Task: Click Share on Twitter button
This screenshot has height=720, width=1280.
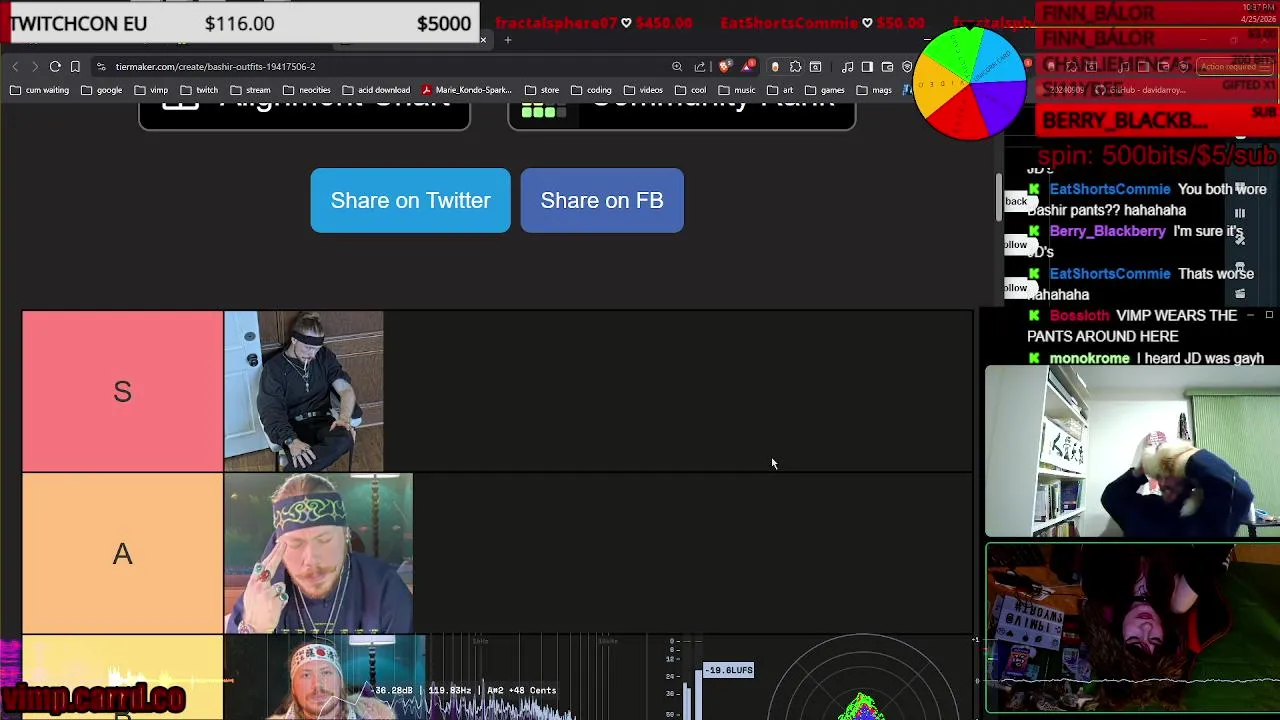Action: point(410,200)
